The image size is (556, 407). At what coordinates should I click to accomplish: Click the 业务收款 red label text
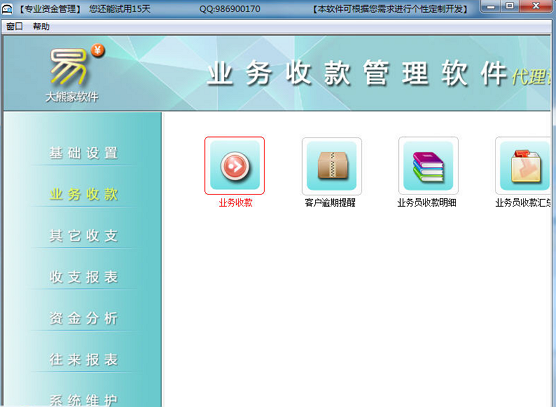(235, 203)
